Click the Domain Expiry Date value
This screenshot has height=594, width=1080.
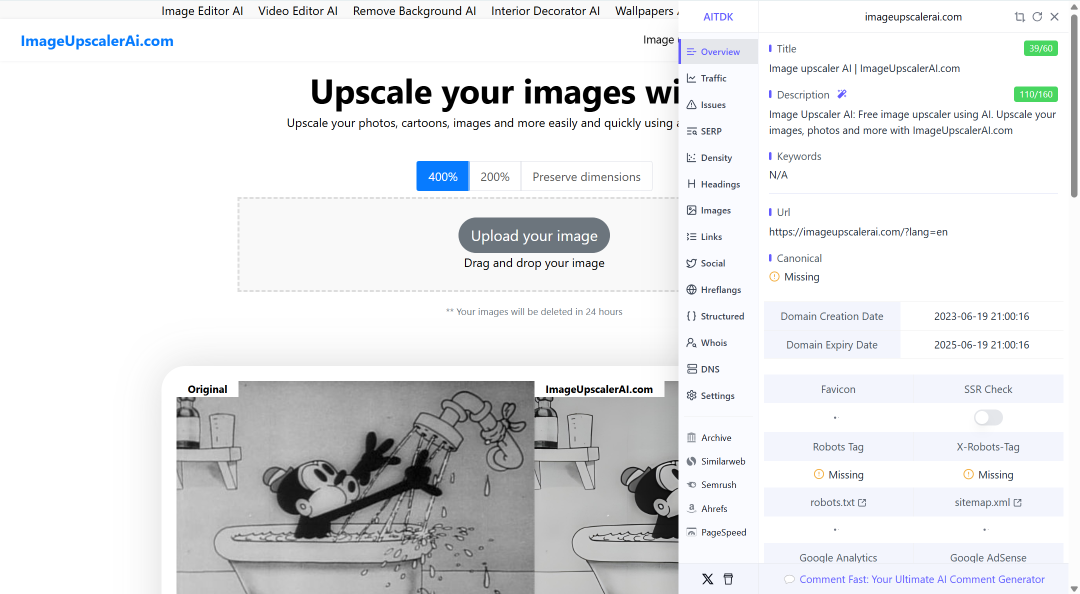coord(982,345)
